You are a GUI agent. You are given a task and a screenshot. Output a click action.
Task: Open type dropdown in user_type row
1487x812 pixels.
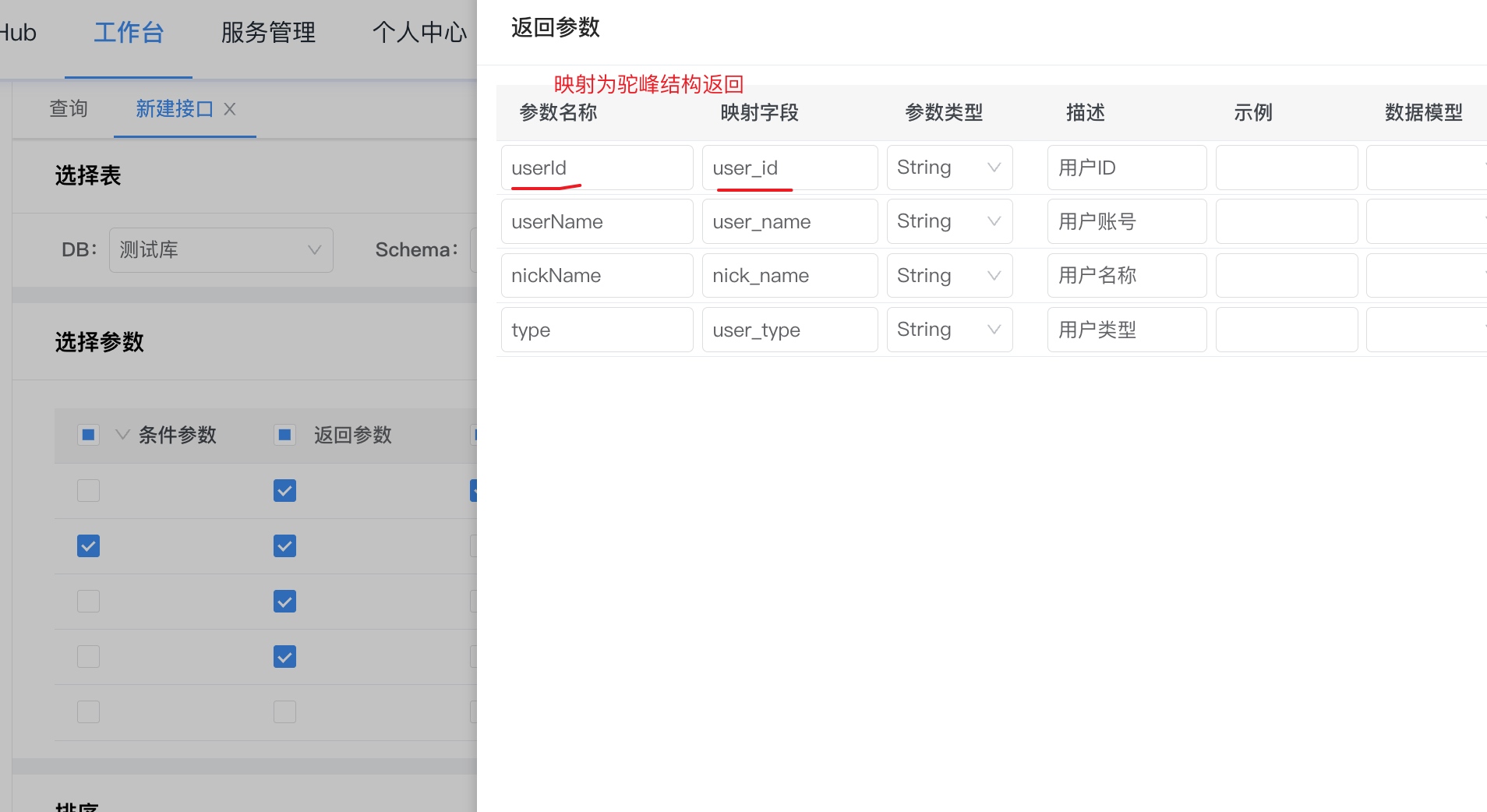949,330
